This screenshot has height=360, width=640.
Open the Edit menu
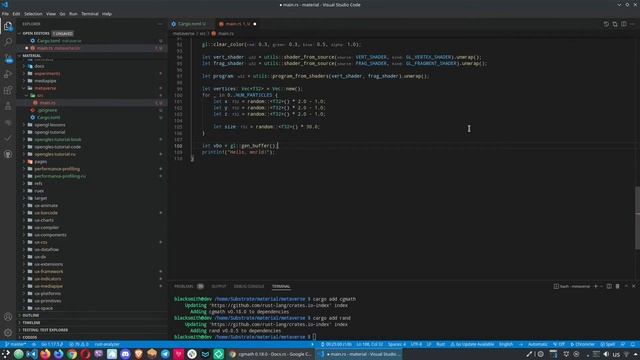point(16,13)
